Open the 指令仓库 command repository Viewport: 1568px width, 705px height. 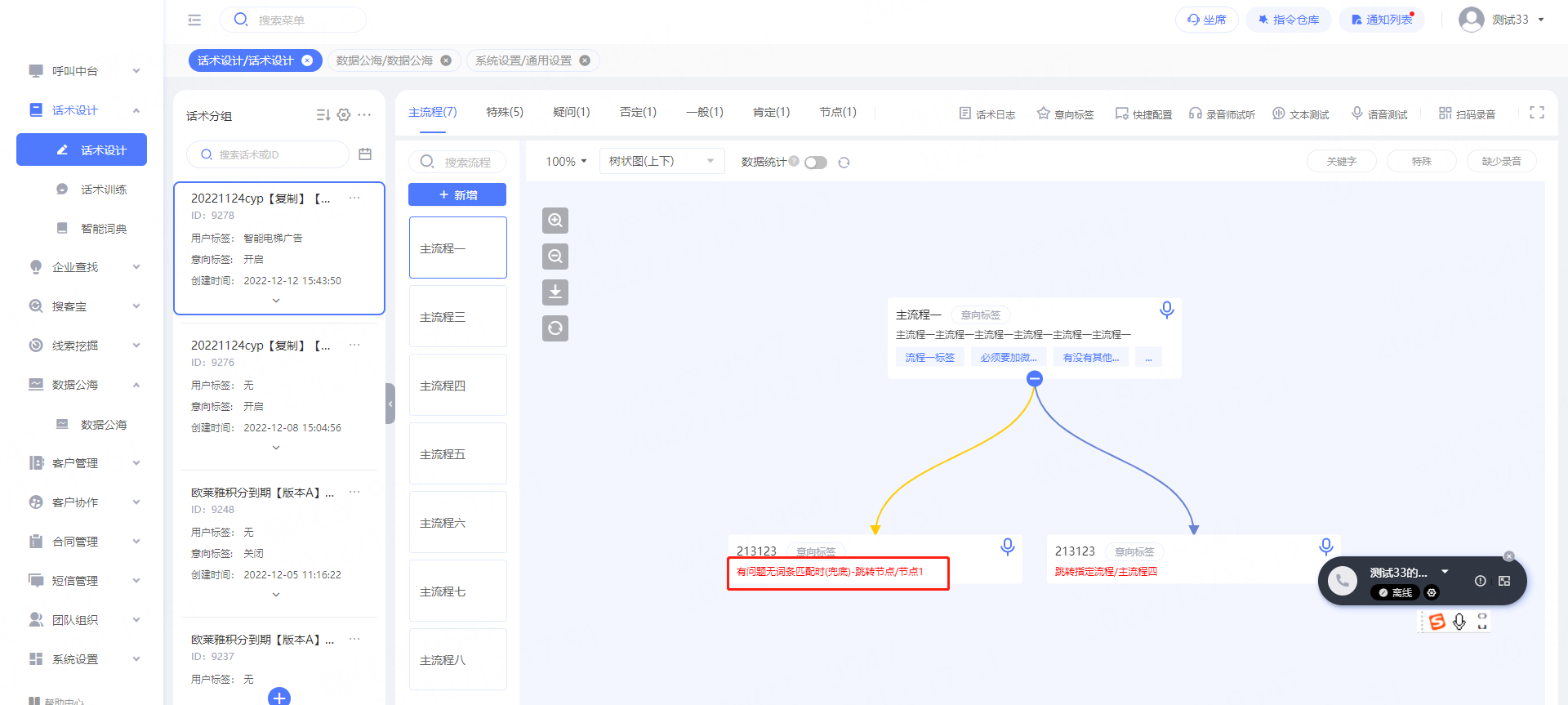[1289, 20]
